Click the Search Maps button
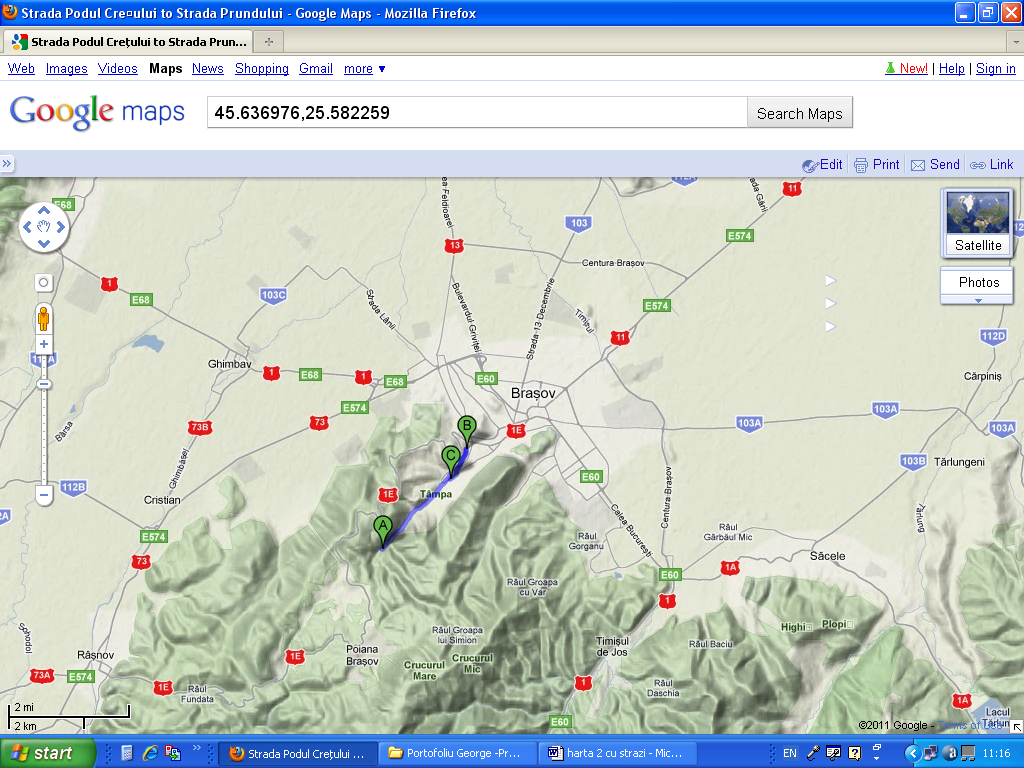 800,113
